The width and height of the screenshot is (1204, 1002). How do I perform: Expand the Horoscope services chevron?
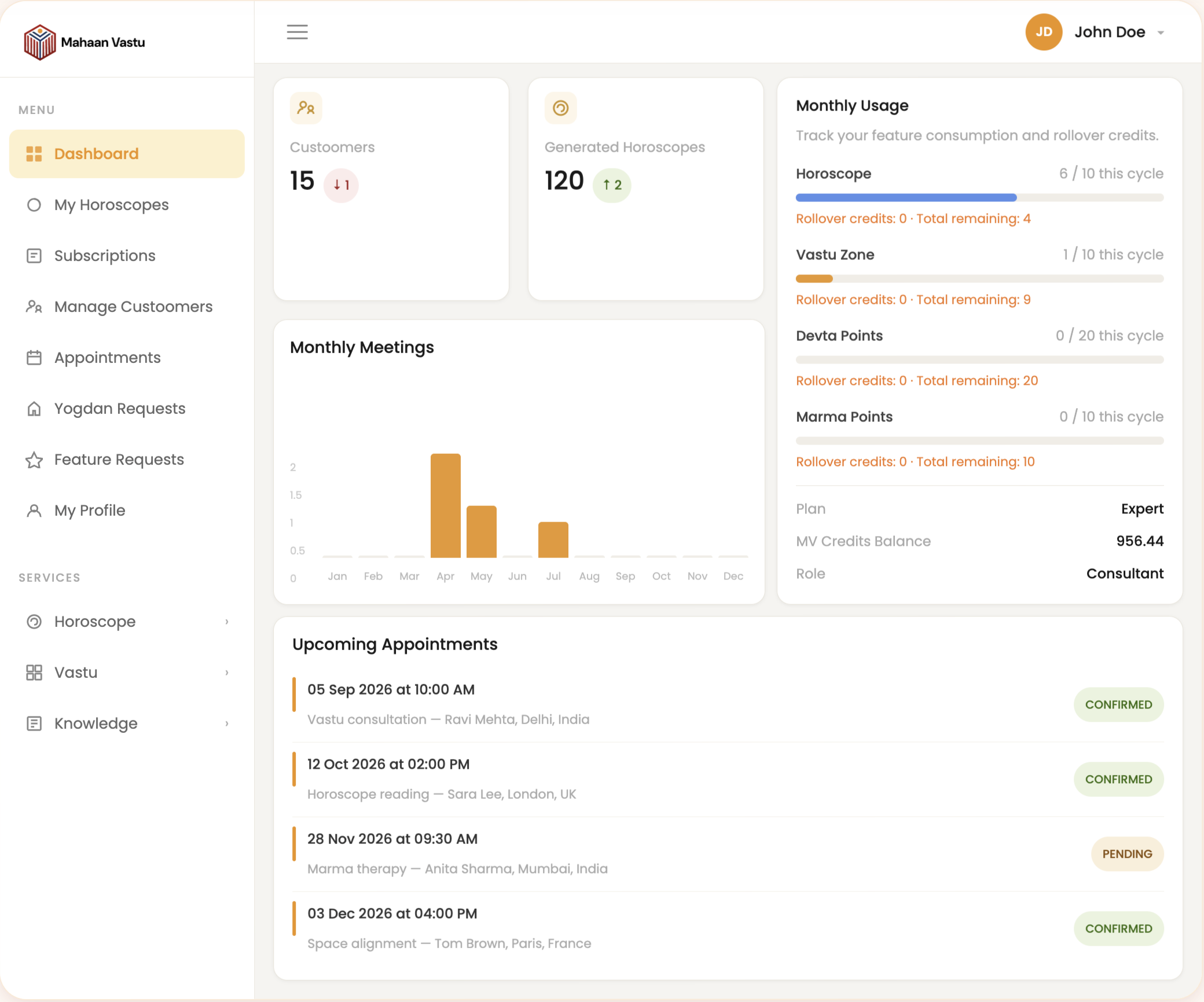pos(227,622)
